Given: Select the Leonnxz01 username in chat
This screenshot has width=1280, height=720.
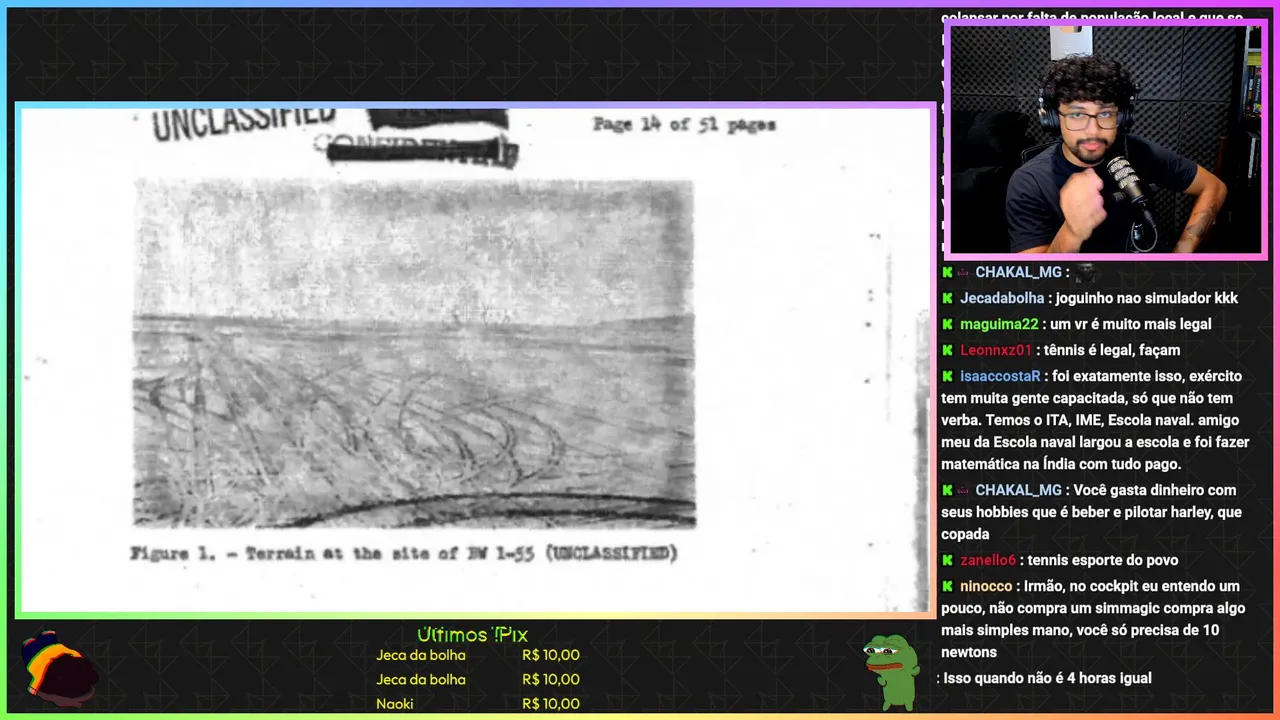Looking at the screenshot, I should coord(995,350).
